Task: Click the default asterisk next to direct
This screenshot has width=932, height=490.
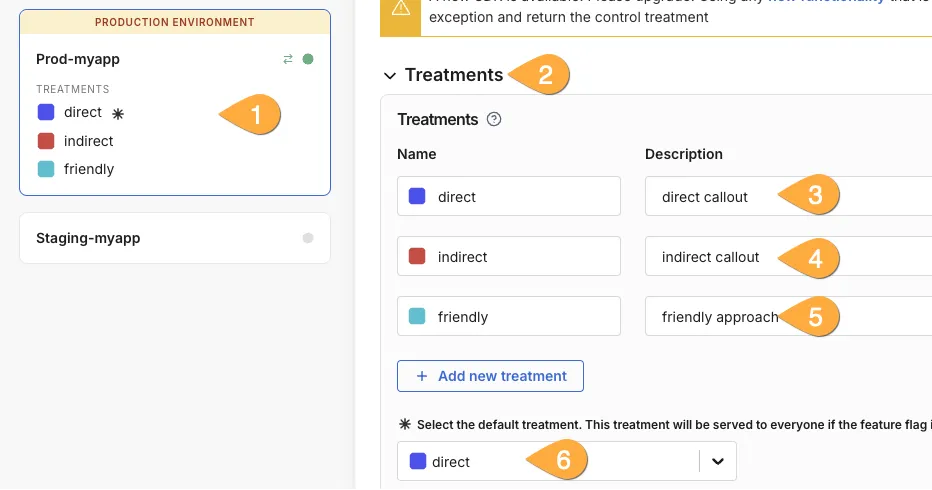Action: (x=118, y=114)
